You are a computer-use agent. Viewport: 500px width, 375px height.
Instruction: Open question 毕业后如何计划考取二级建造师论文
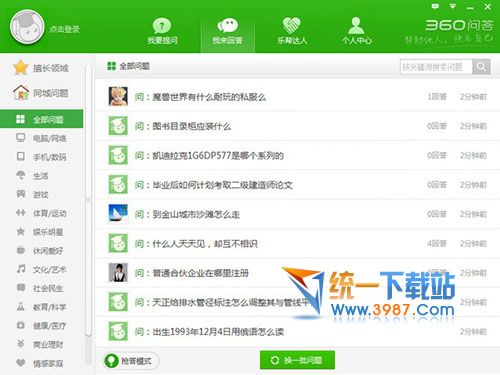tap(222, 185)
